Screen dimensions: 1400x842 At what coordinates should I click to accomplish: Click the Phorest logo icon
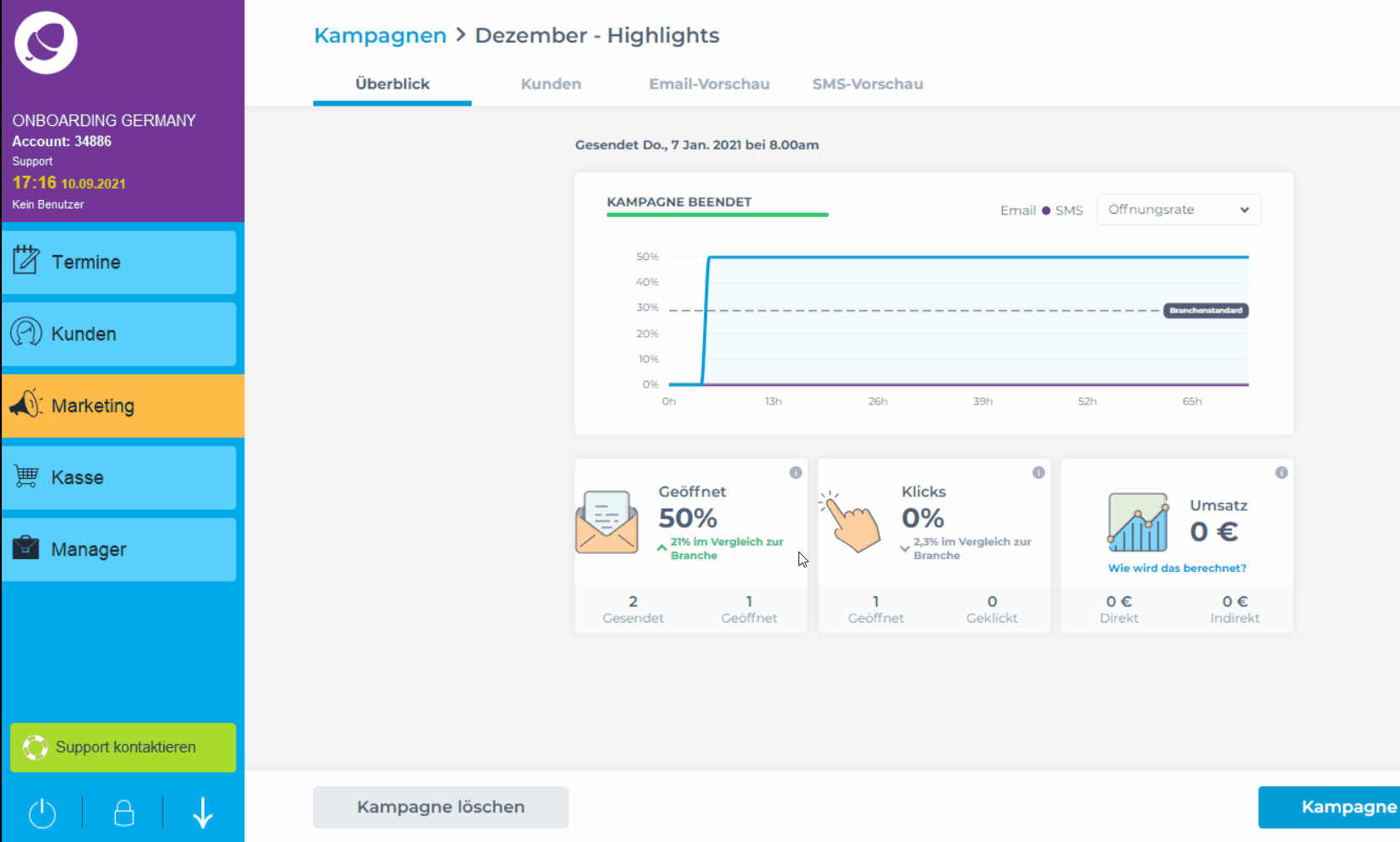tap(46, 42)
